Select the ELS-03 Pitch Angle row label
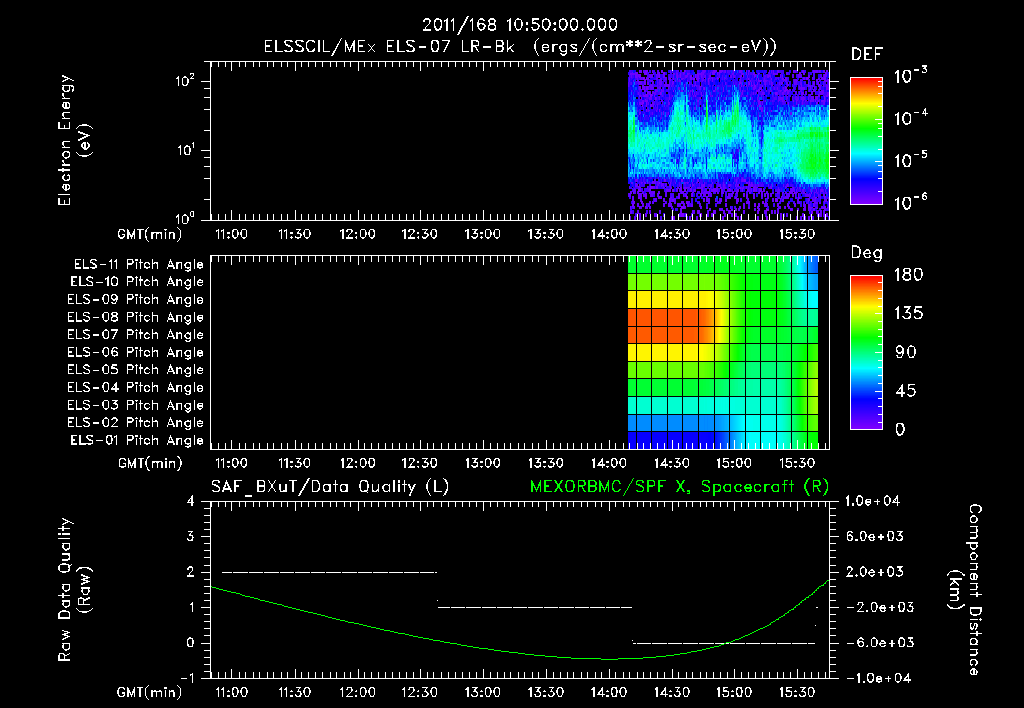 tap(135, 406)
